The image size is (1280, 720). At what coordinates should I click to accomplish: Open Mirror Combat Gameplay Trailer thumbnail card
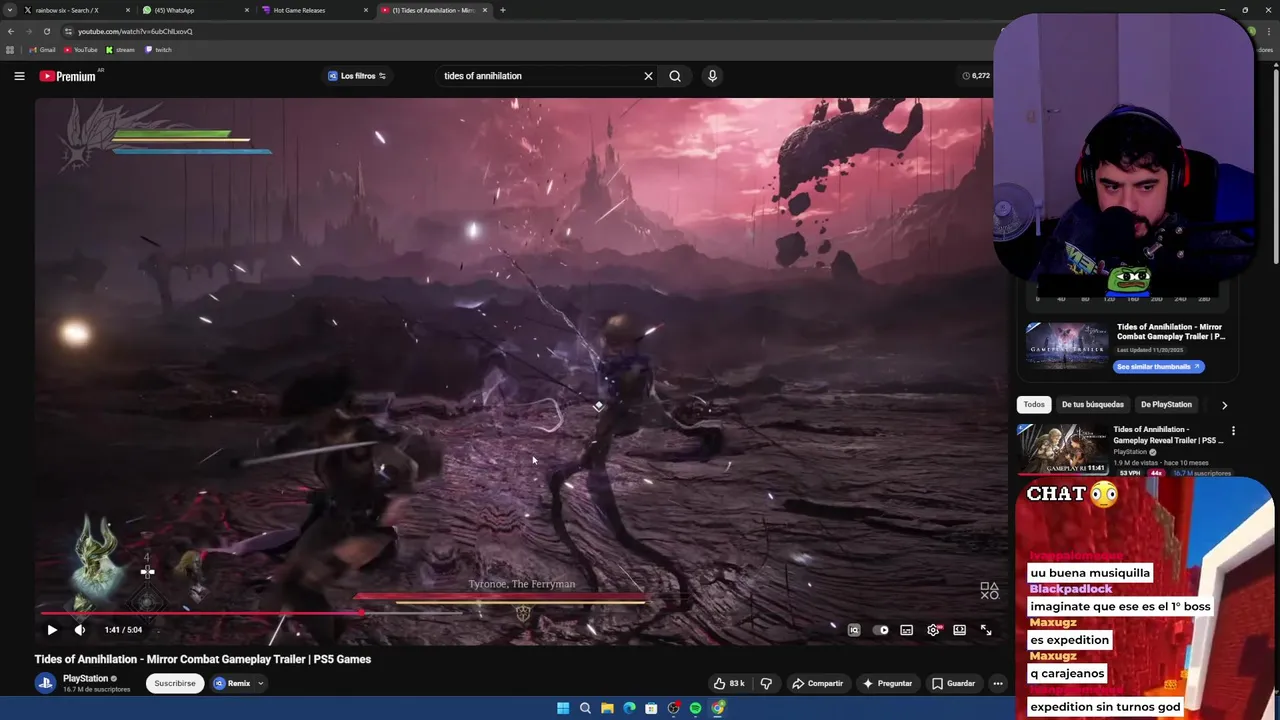(1067, 346)
